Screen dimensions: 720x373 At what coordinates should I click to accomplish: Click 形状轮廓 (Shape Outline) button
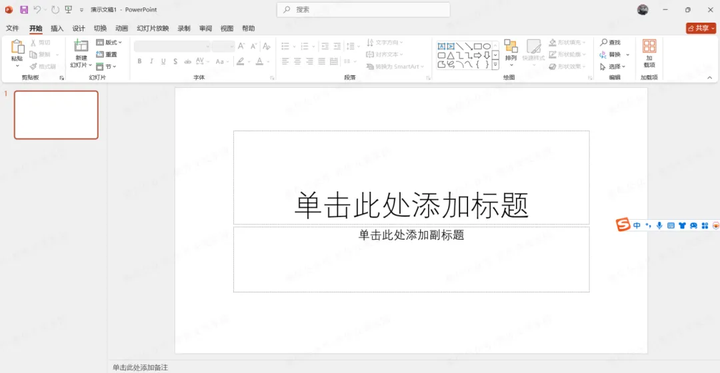(x=568, y=54)
